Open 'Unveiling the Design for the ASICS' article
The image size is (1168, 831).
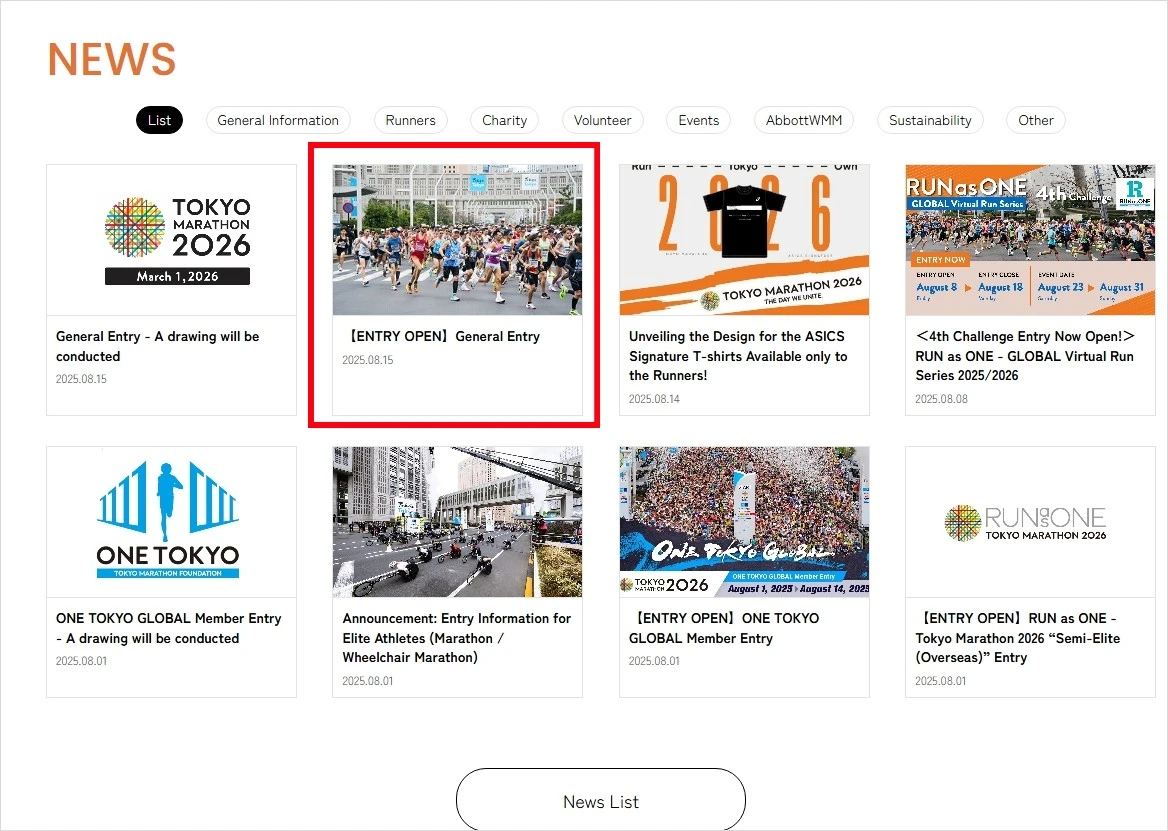click(x=738, y=356)
